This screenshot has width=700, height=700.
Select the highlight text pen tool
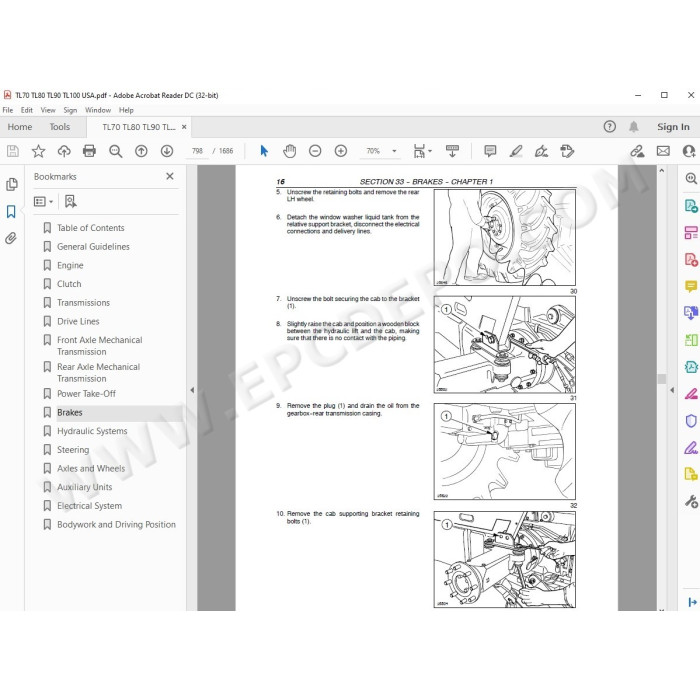(x=516, y=151)
